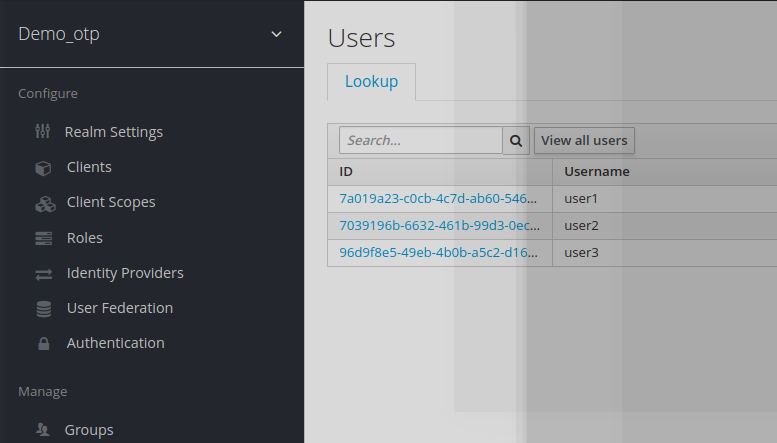Click the Client Scopes cubes icon

45,203
